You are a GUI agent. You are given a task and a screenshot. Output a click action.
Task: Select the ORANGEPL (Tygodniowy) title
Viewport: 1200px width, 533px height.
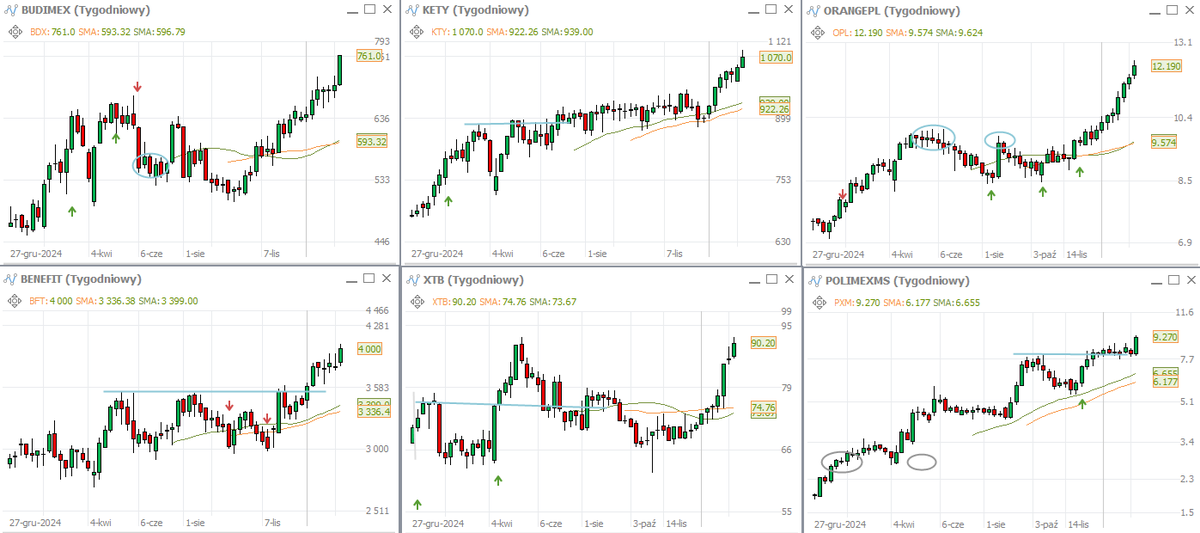coord(892,10)
